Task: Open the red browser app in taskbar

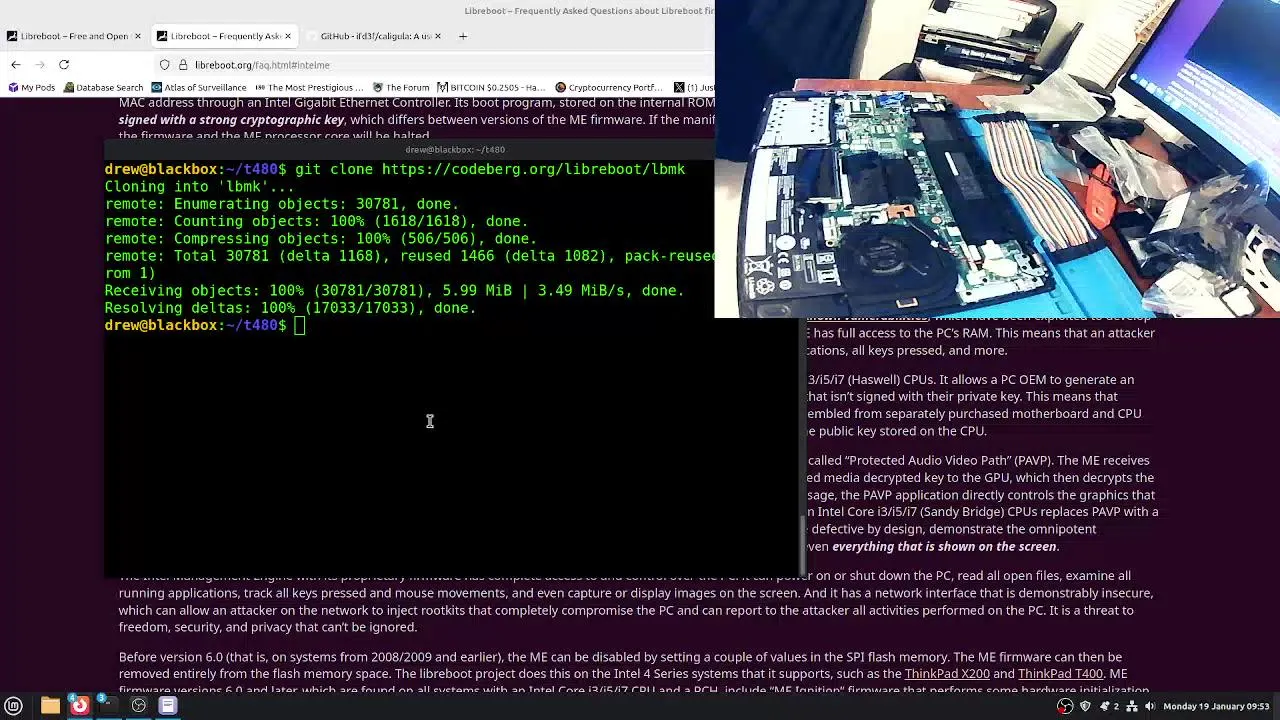Action: click(79, 706)
